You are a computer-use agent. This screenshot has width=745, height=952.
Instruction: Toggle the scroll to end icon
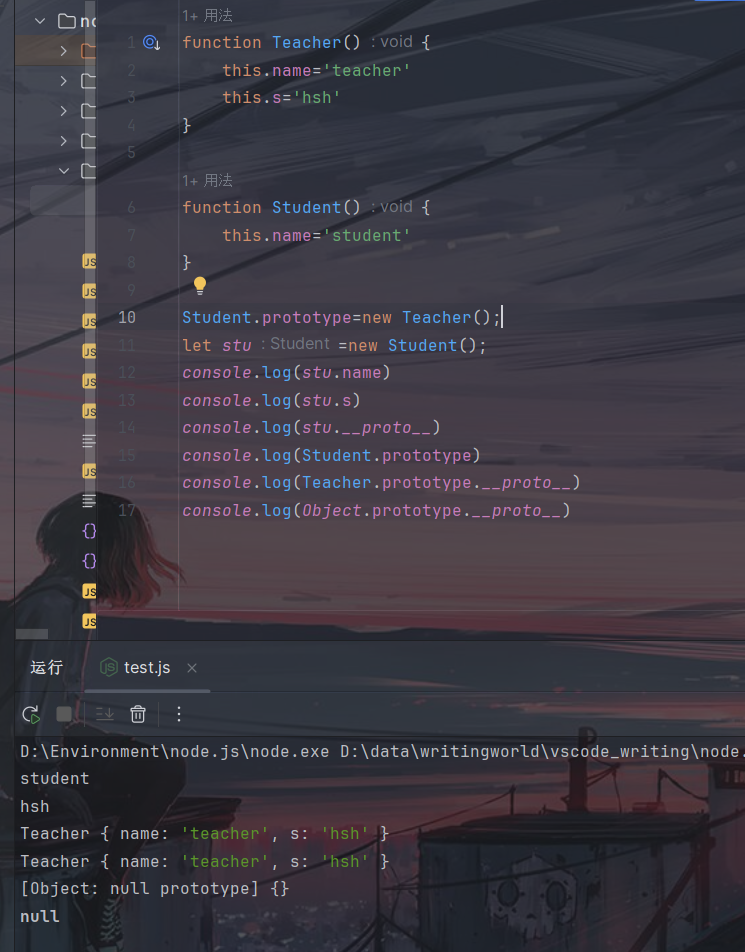pyautogui.click(x=105, y=714)
